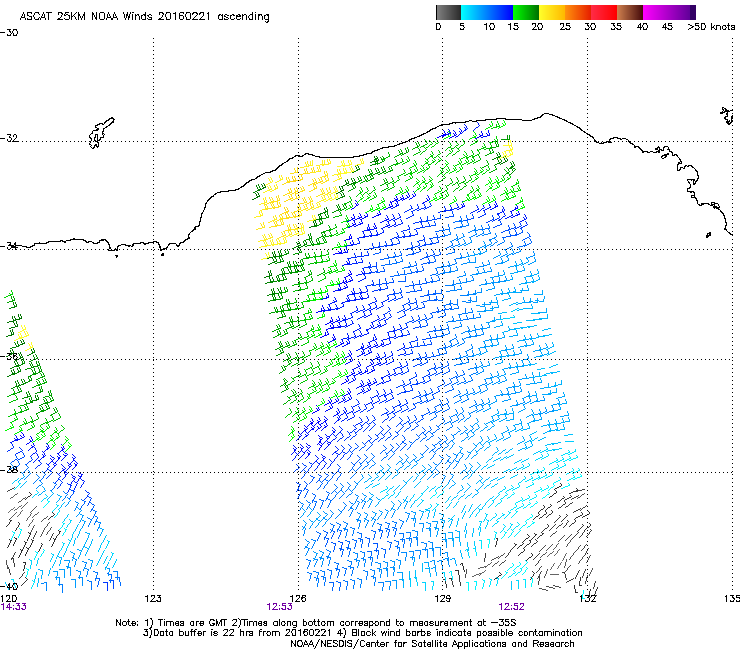Click the longitude label '126'

pyautogui.click(x=298, y=599)
